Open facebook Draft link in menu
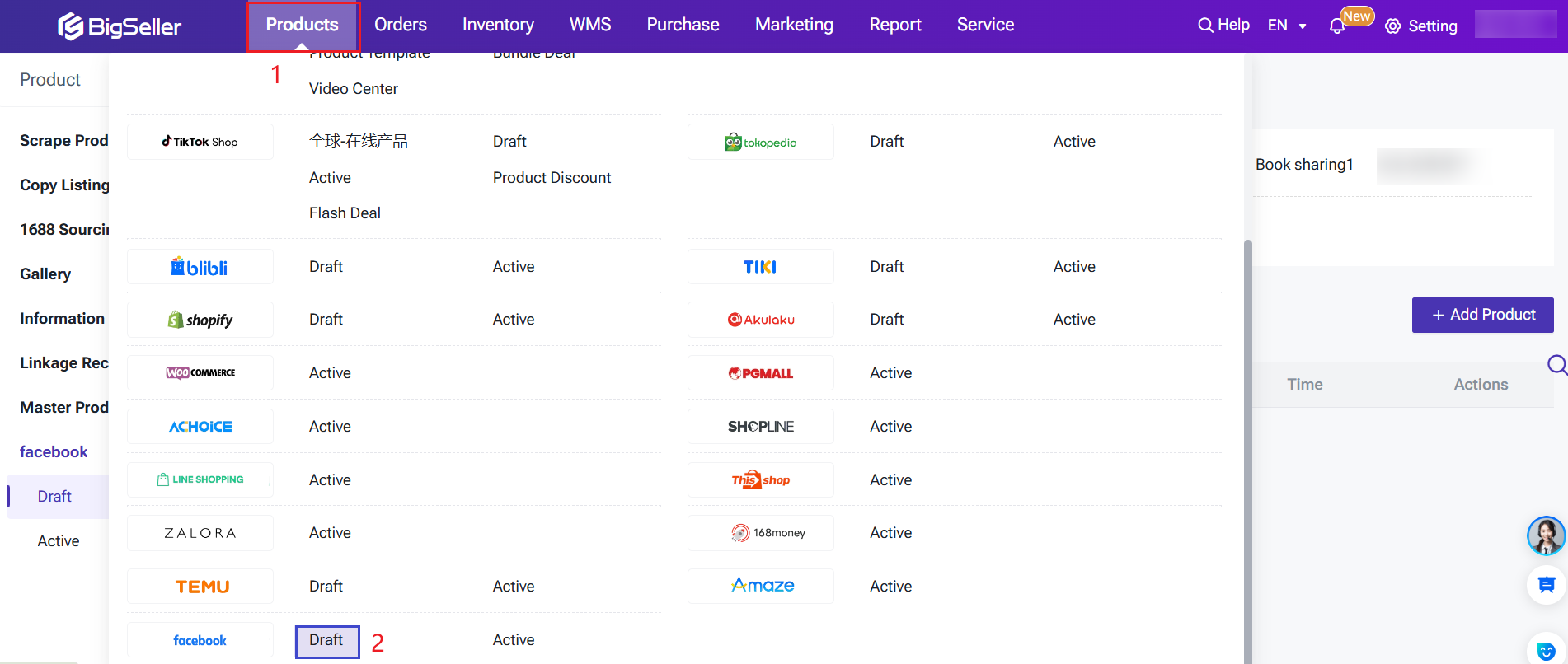Viewport: 1568px width, 664px height. tap(326, 640)
